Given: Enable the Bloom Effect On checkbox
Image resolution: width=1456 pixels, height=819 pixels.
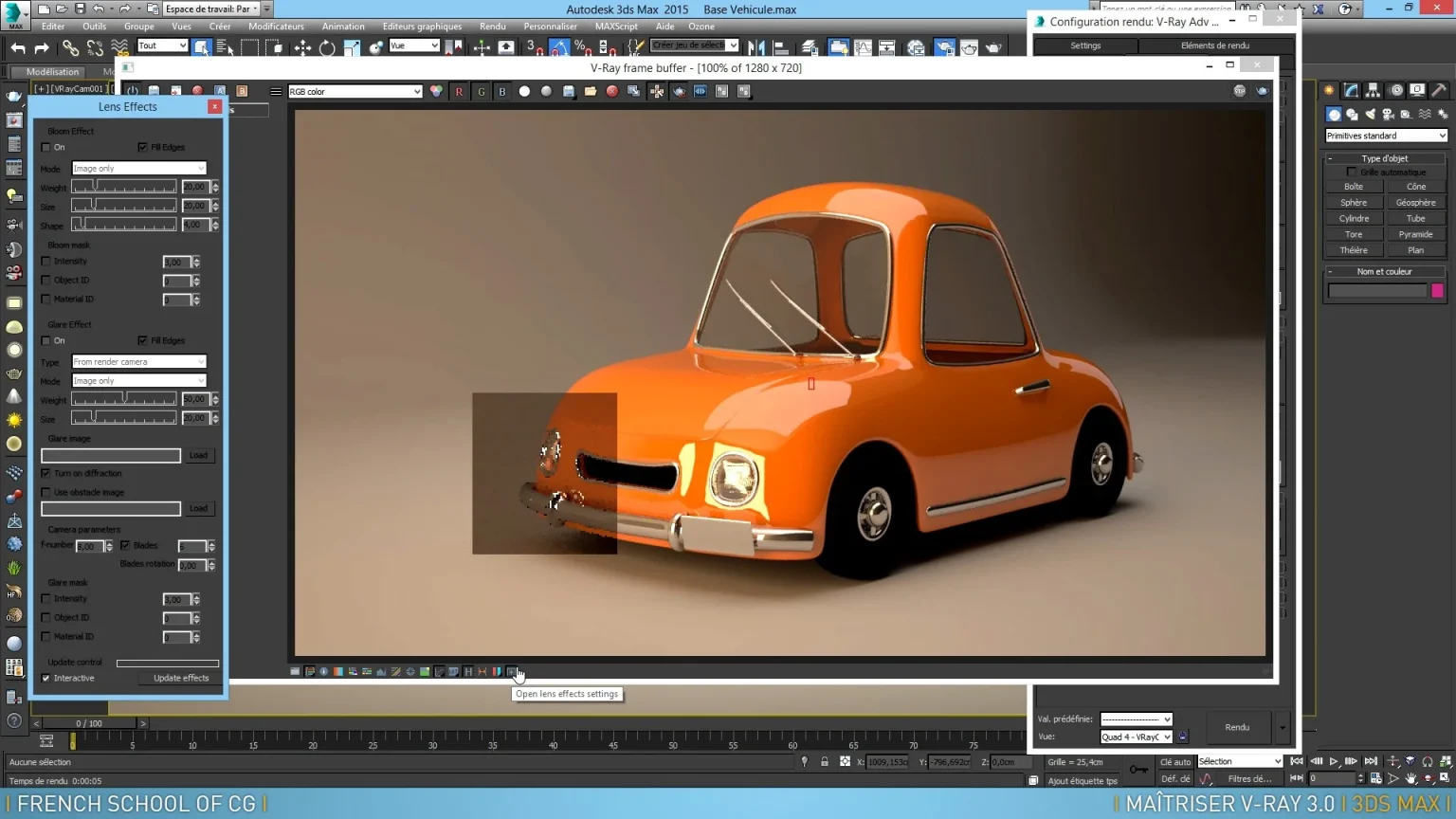Looking at the screenshot, I should (45, 147).
